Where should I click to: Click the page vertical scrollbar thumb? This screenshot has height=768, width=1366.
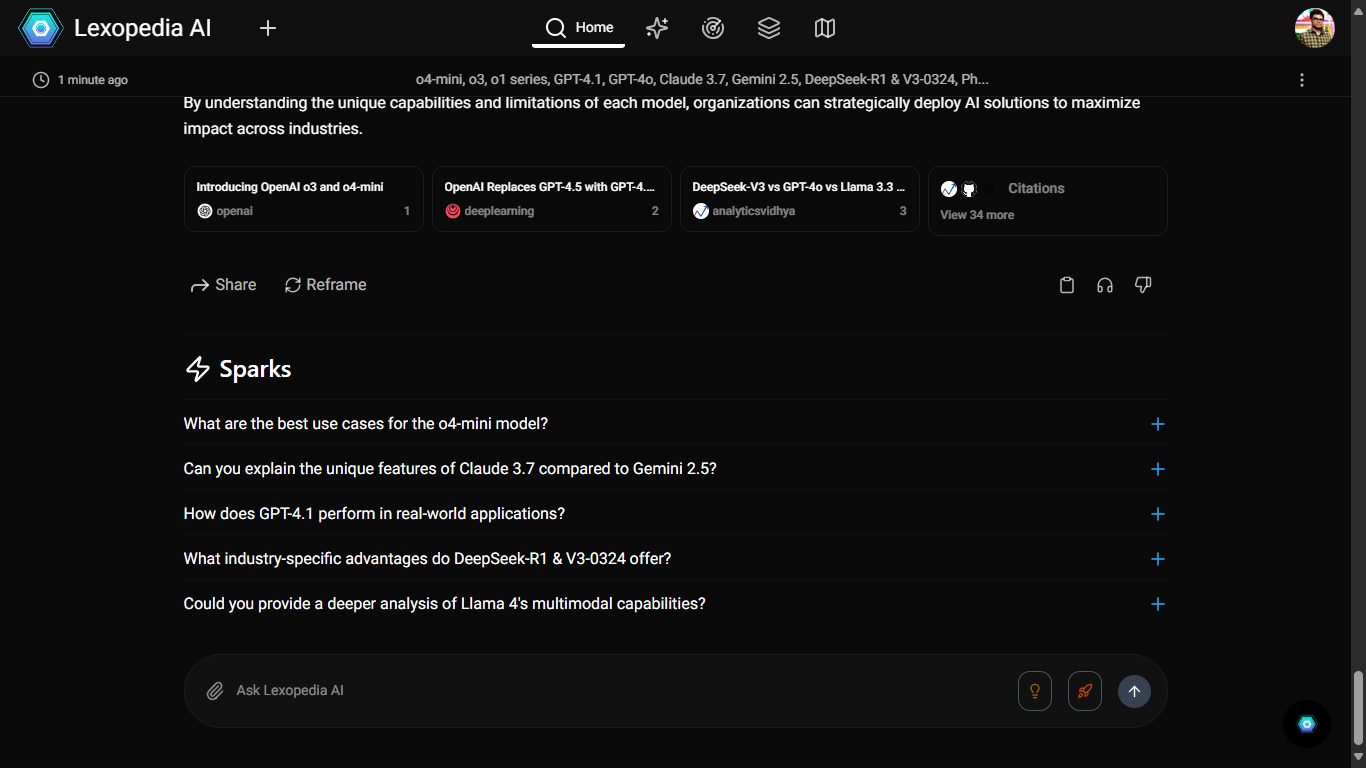click(x=1358, y=710)
